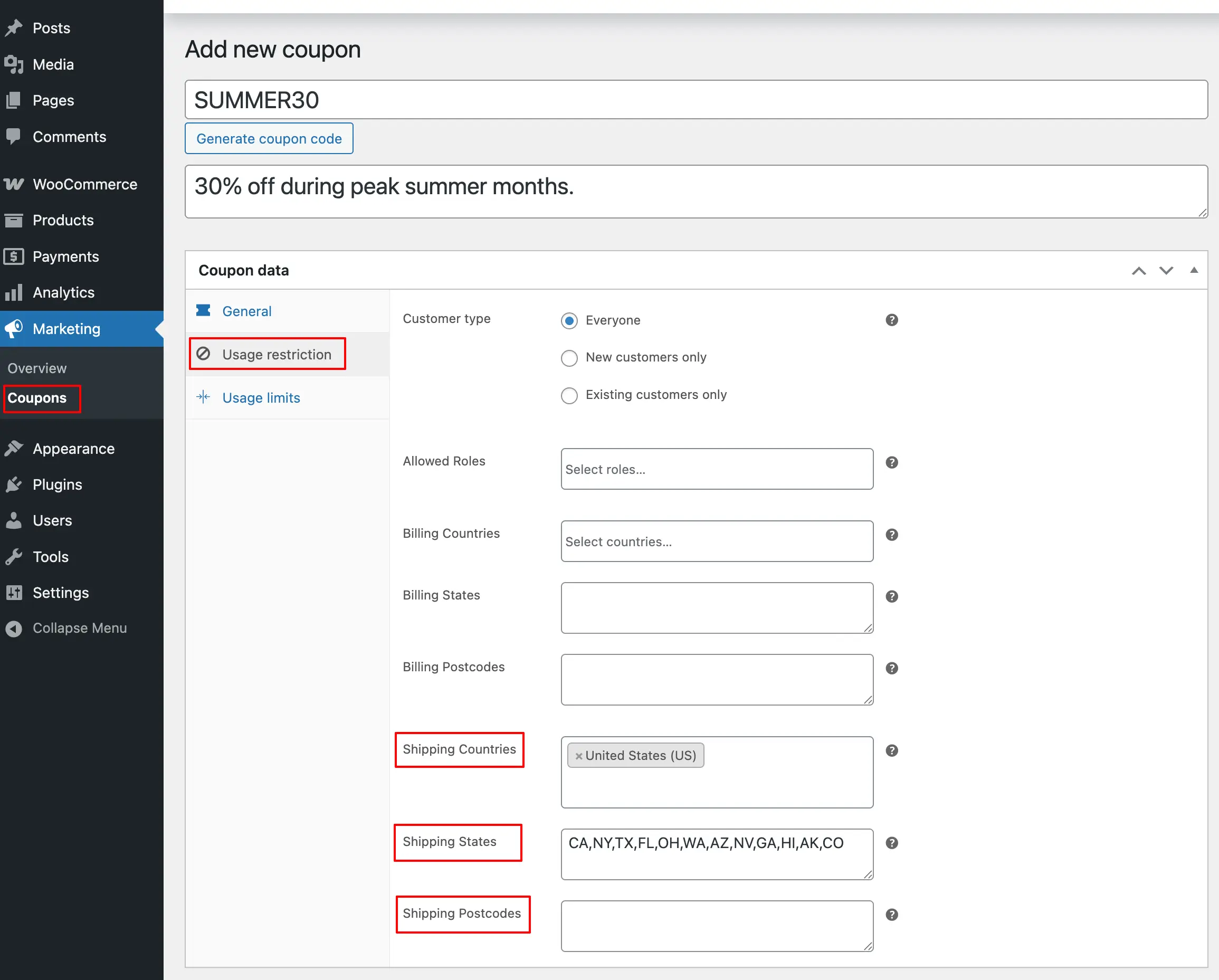Switch to the Usage limits tab
The image size is (1219, 980).
[261, 397]
